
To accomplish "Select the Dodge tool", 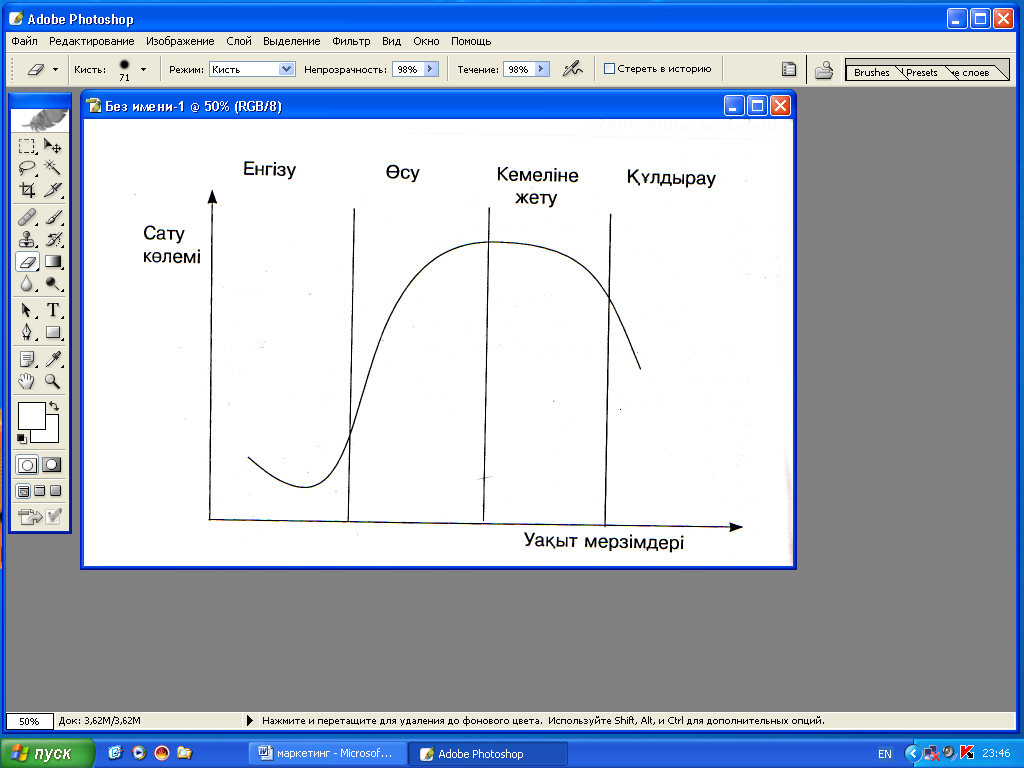I will [52, 284].
